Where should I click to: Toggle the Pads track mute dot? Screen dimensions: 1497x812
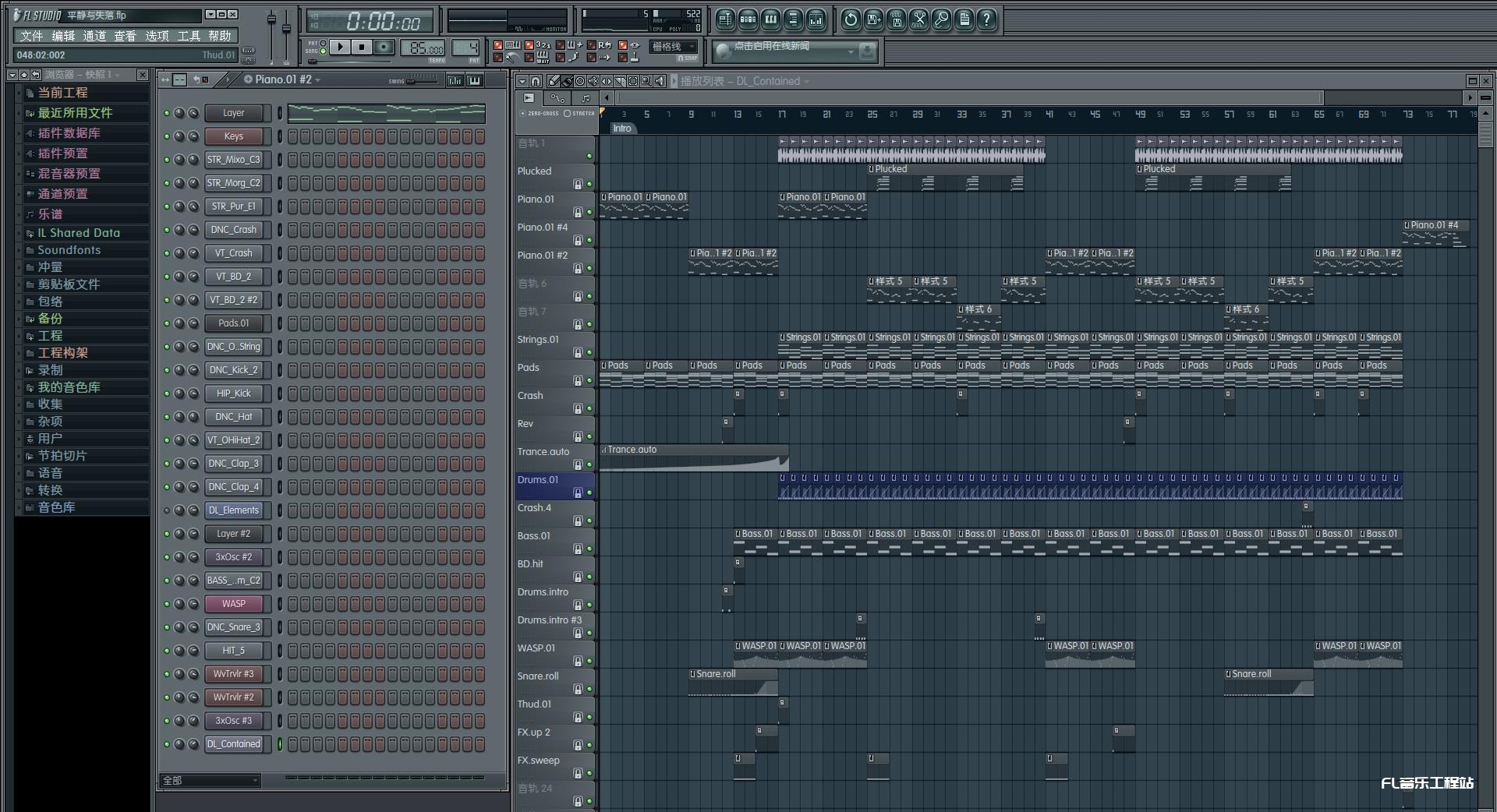[589, 380]
